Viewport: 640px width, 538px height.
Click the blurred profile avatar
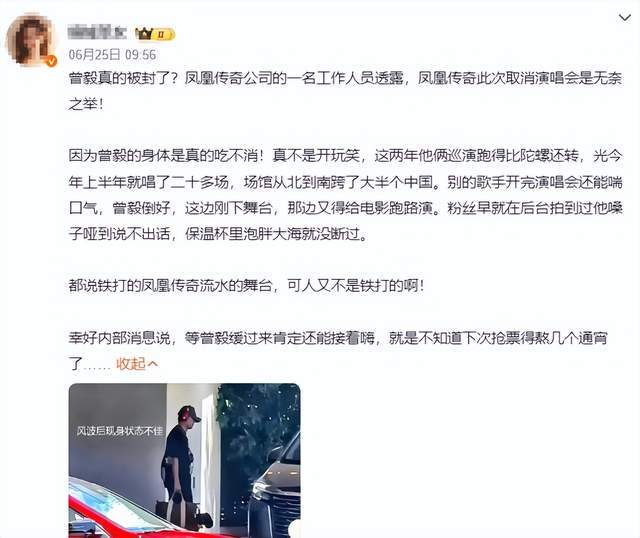[x=31, y=40]
